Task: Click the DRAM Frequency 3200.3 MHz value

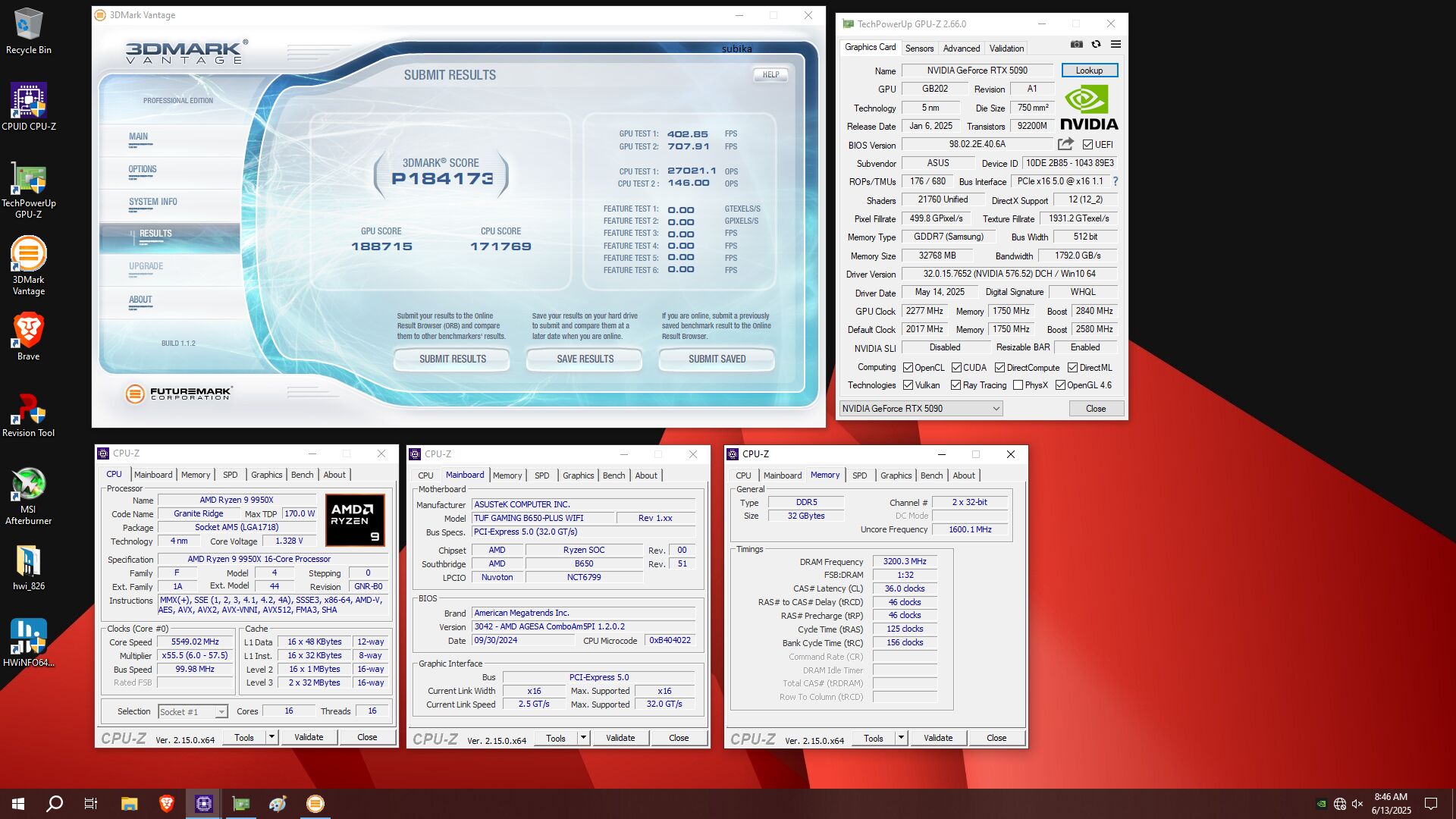Action: pos(905,562)
